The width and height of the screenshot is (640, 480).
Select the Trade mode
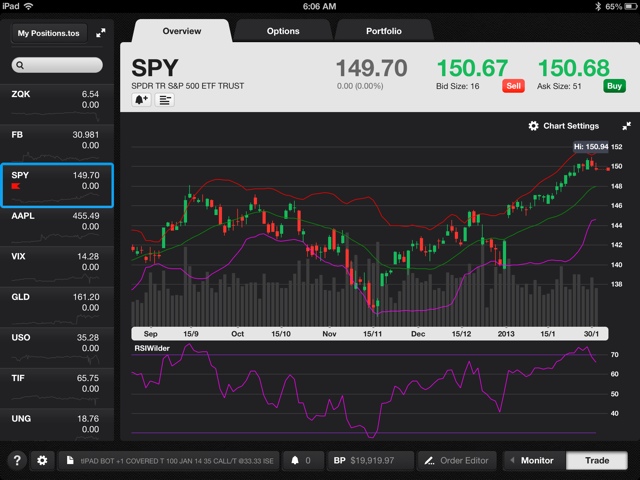597,460
